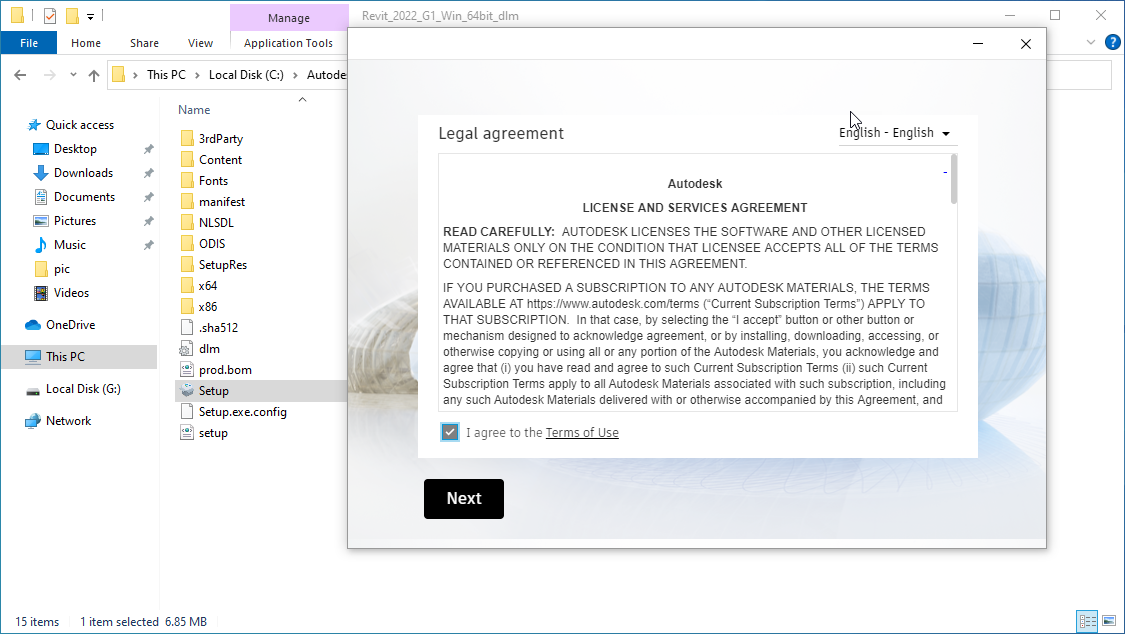Select the ODIS folder icon
The image size is (1125, 634).
[187, 243]
